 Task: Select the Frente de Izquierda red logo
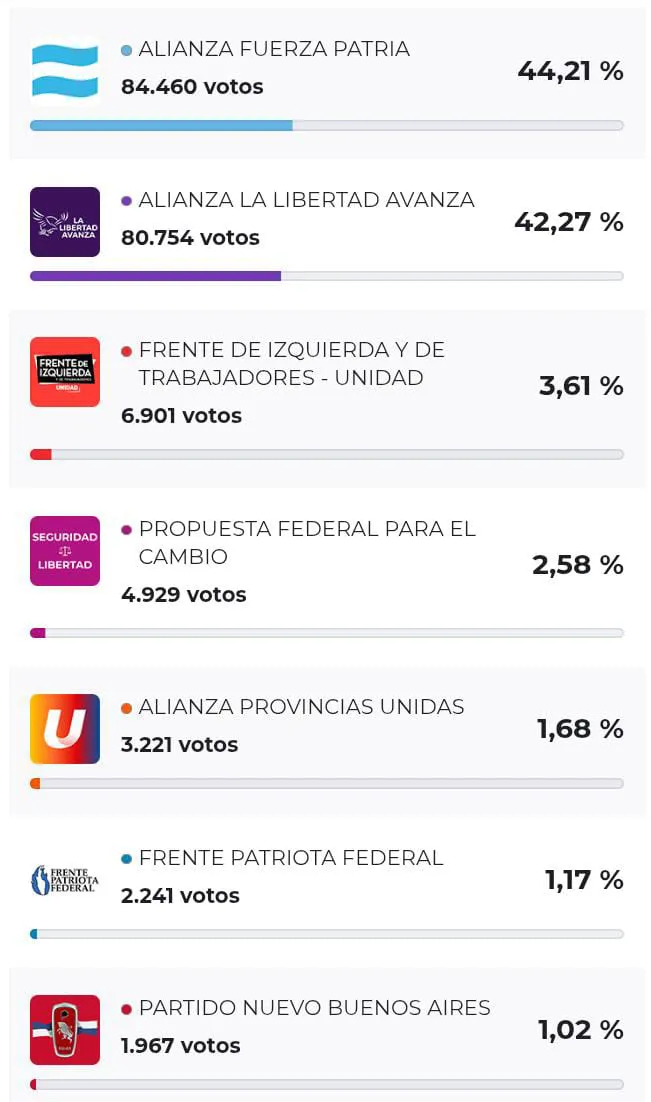point(65,372)
